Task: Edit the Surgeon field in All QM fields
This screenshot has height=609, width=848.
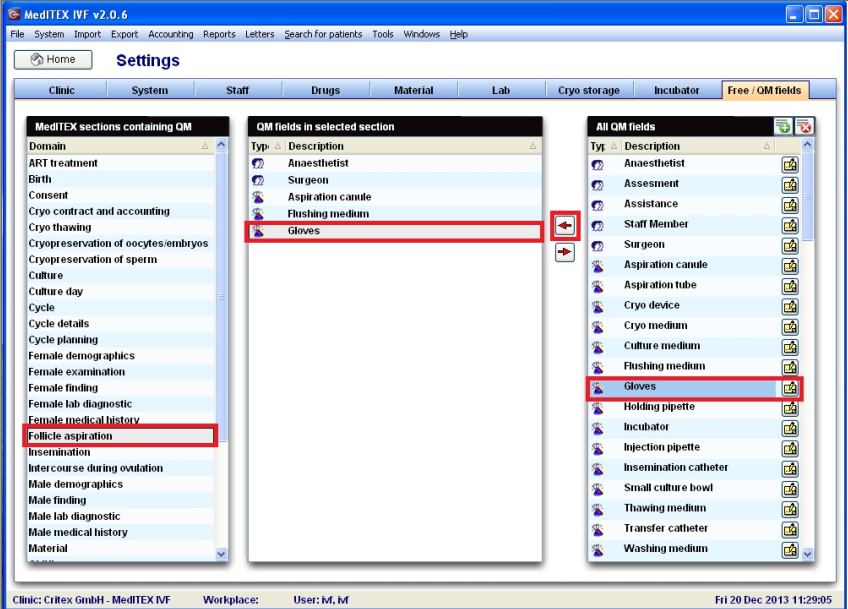Action: (x=790, y=246)
